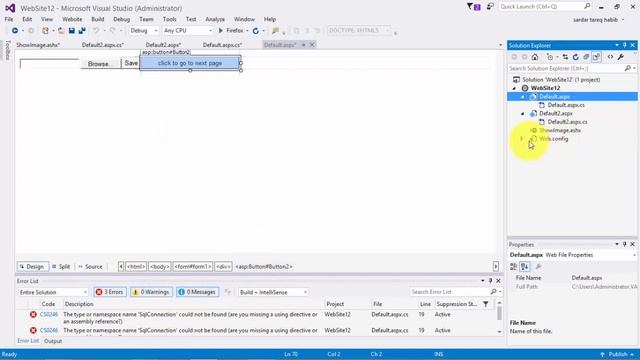Switch to ShowImage.ashx document tab

[x=38, y=45]
